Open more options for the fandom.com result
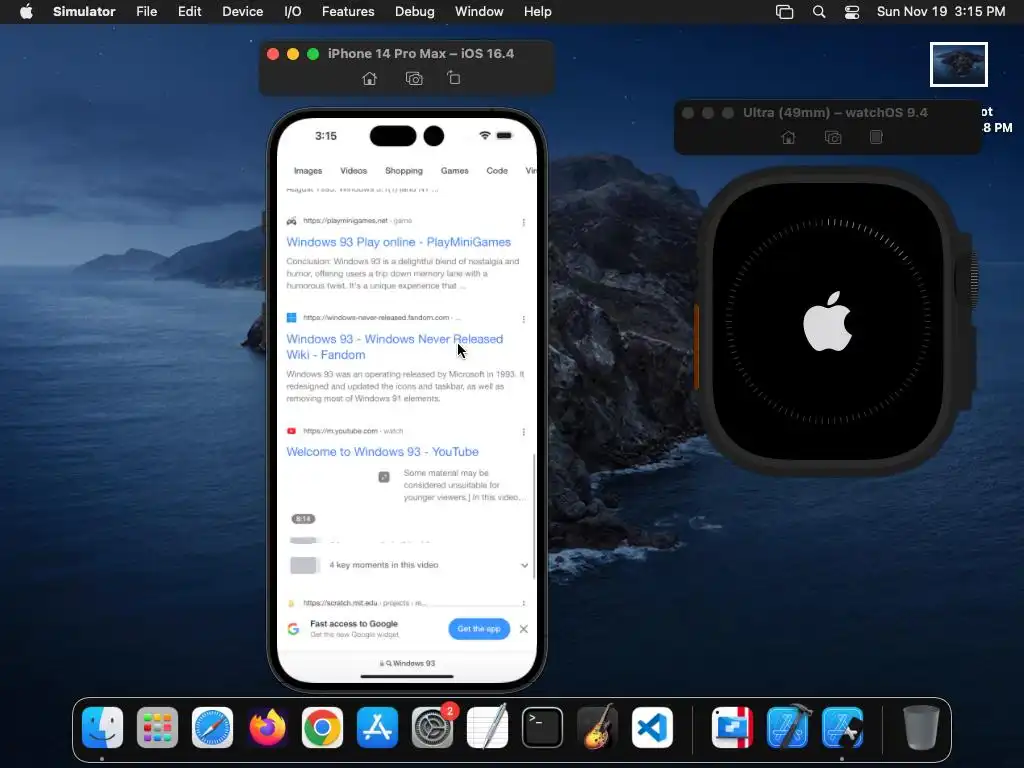Screen dimensions: 1024x768 [524, 319]
